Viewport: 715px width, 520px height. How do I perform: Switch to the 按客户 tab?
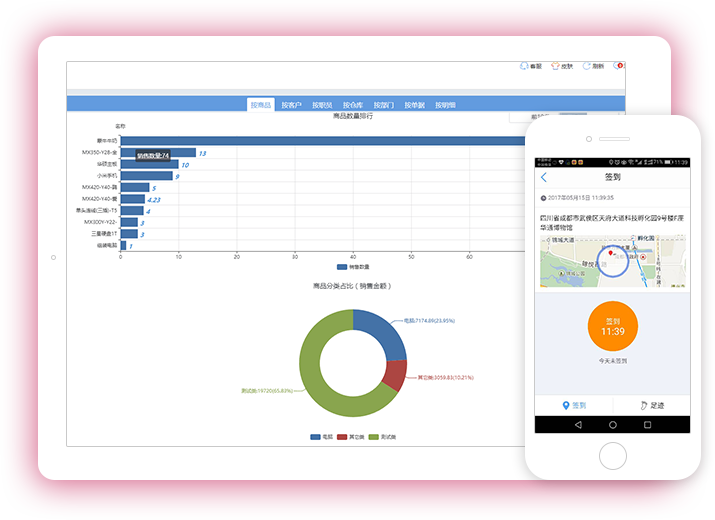[x=291, y=105]
